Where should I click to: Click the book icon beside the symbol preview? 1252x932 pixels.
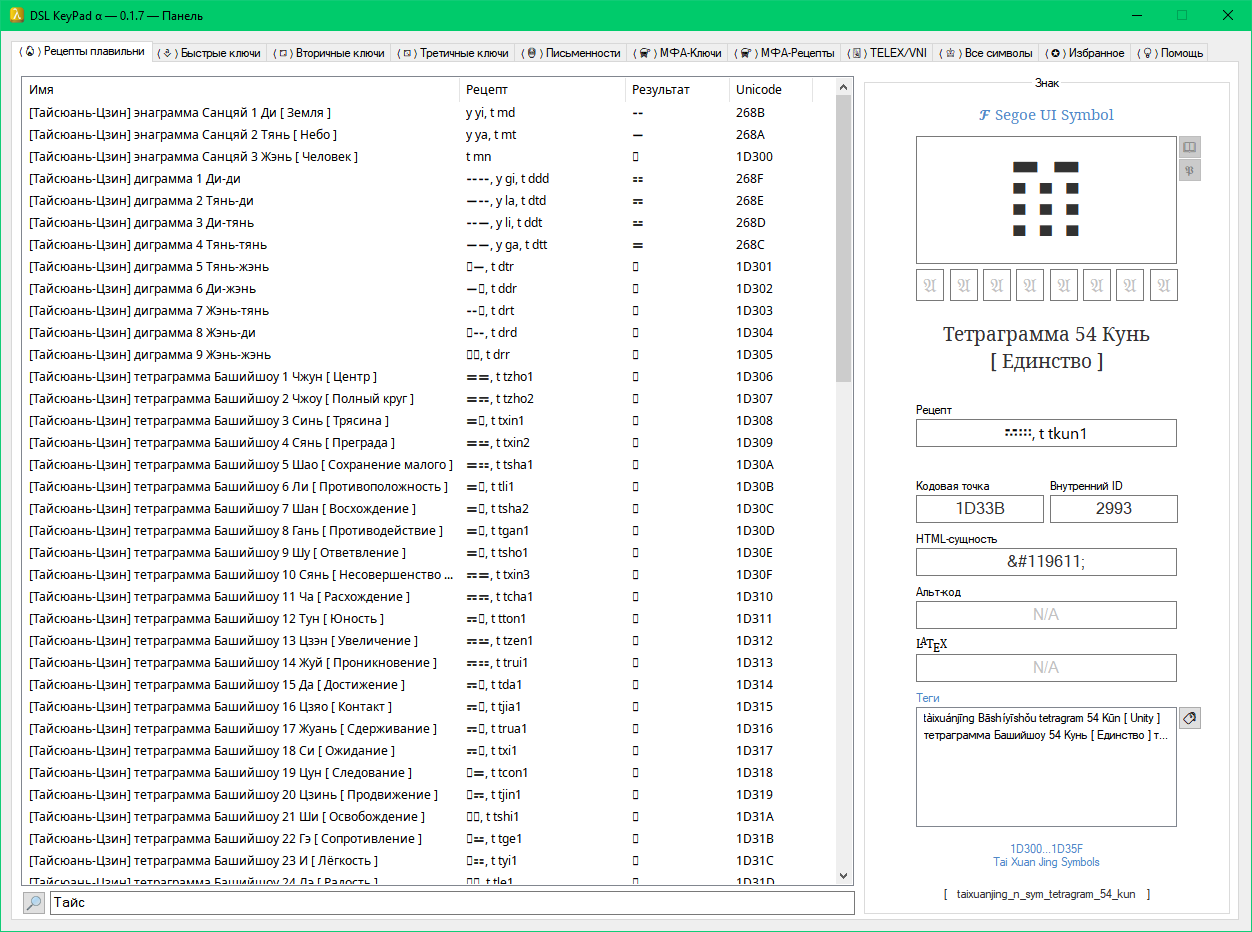coord(1189,147)
